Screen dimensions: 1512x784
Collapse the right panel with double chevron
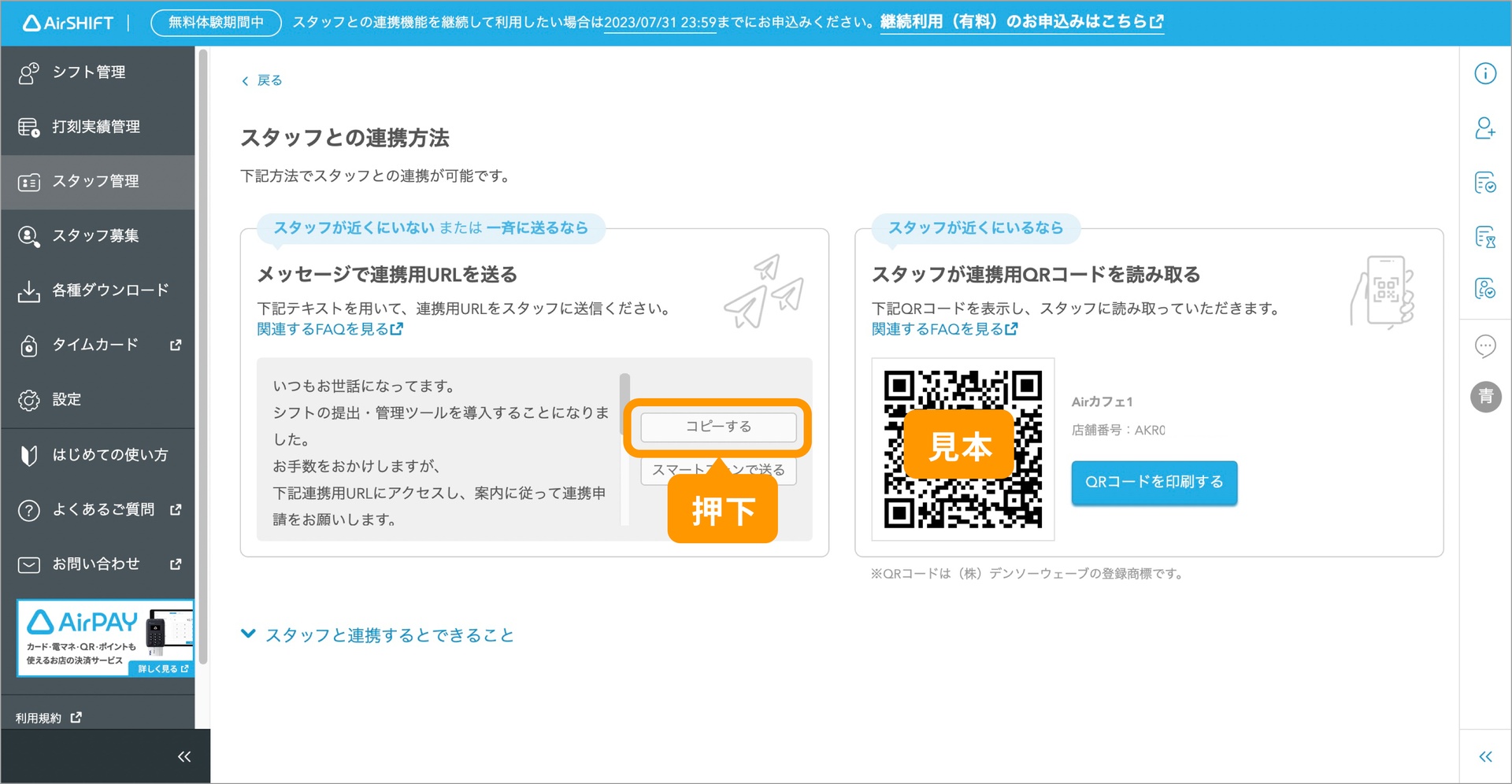point(1485,756)
